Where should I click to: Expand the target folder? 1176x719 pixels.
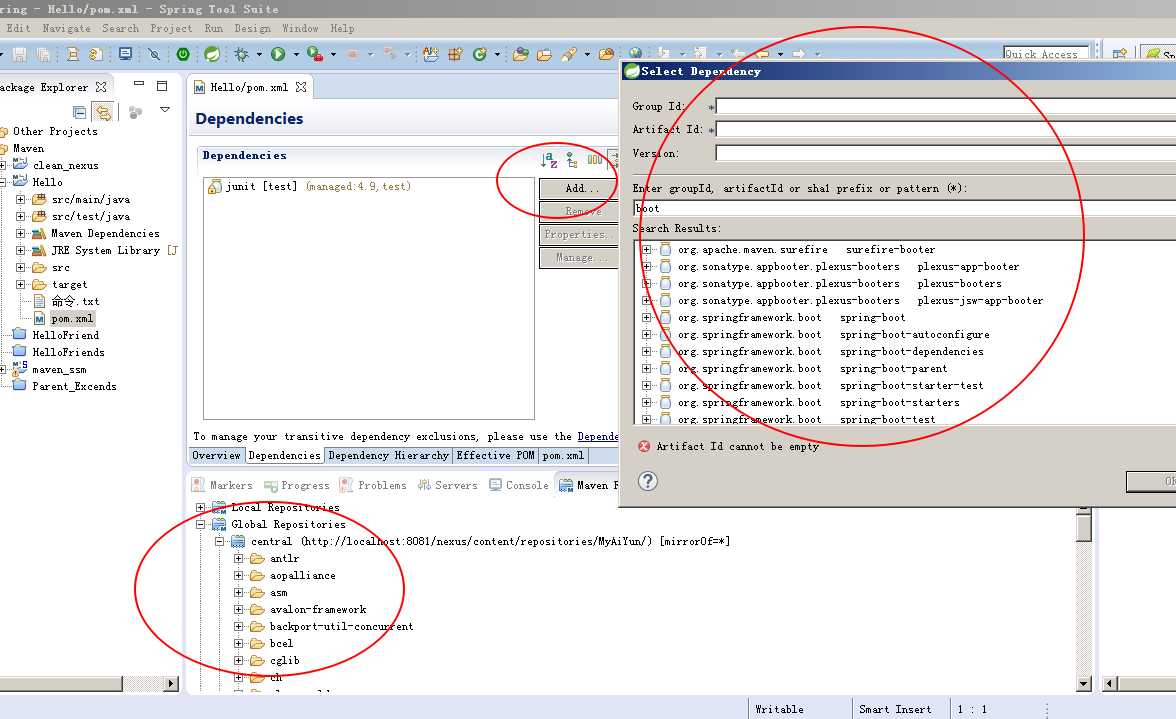20,284
